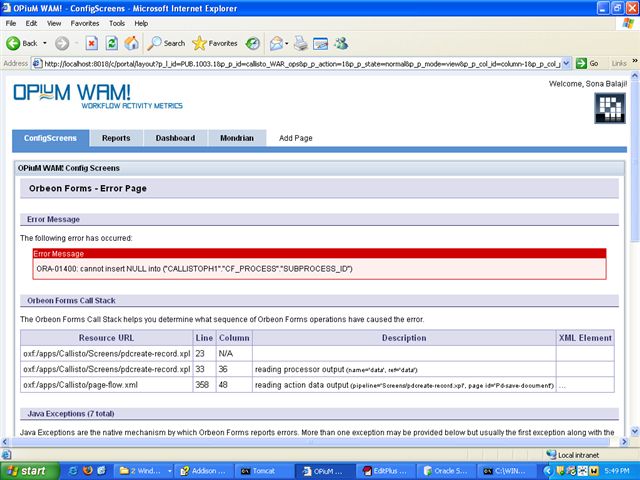Screen dimensions: 640x480
Task: Open the Back button history dropdown arrow
Action: pyautogui.click(x=45, y=43)
